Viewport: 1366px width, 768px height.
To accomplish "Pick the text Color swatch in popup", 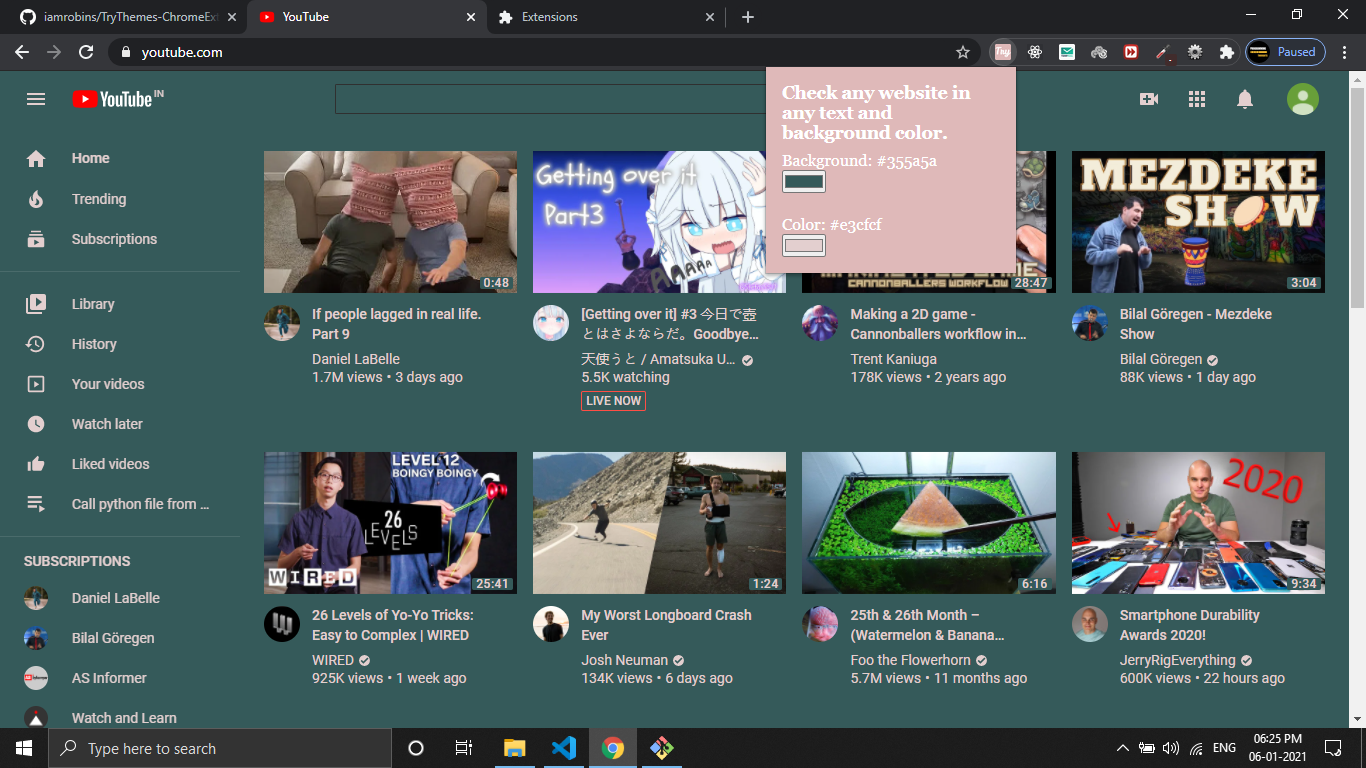I will [804, 246].
